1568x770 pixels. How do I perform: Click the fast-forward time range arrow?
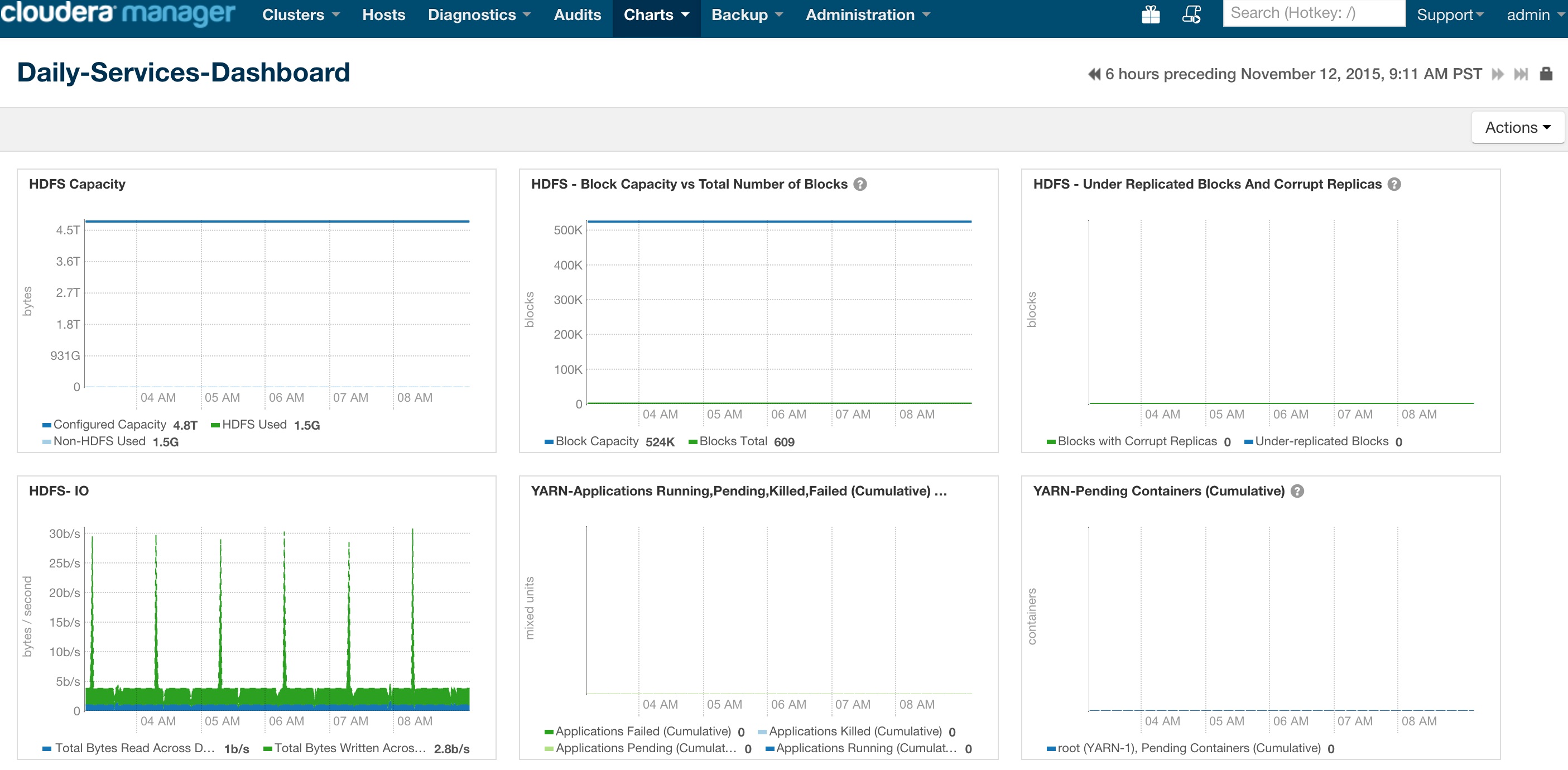(1497, 74)
